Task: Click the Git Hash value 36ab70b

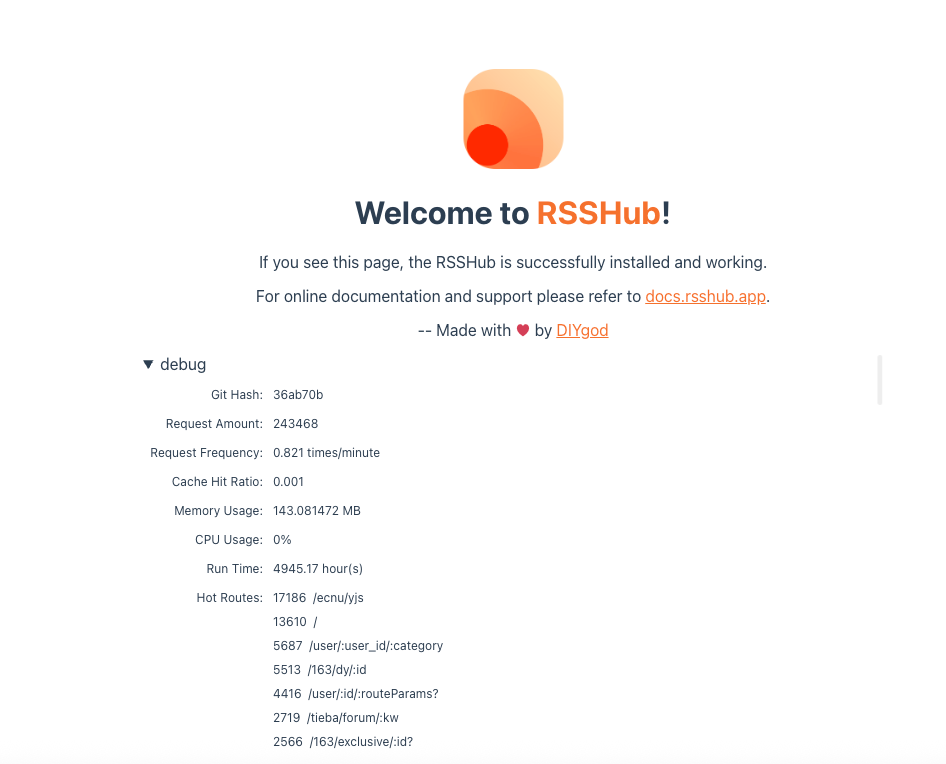Action: (298, 395)
